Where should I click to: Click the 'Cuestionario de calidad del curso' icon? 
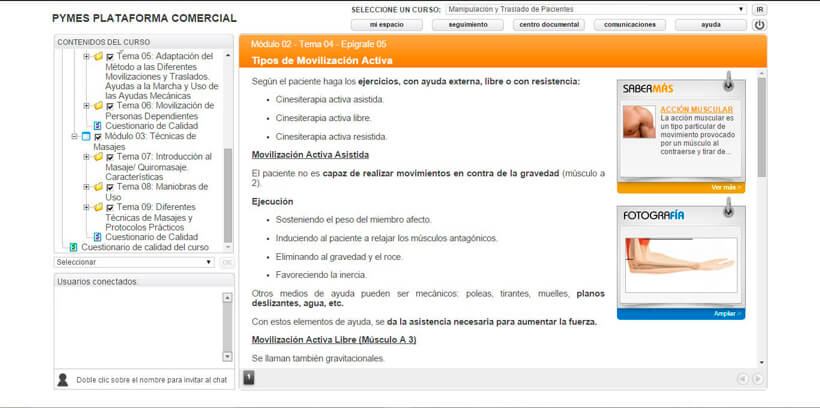74,247
